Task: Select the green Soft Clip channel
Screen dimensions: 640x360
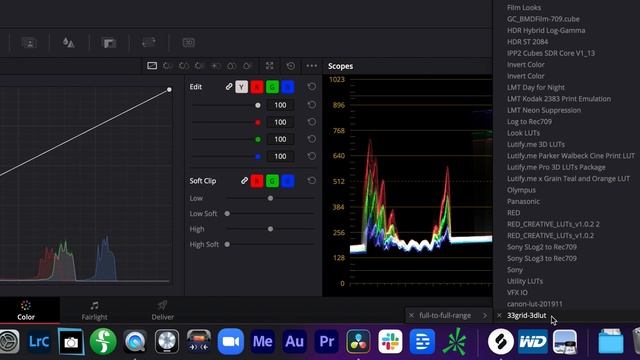Action: point(272,181)
